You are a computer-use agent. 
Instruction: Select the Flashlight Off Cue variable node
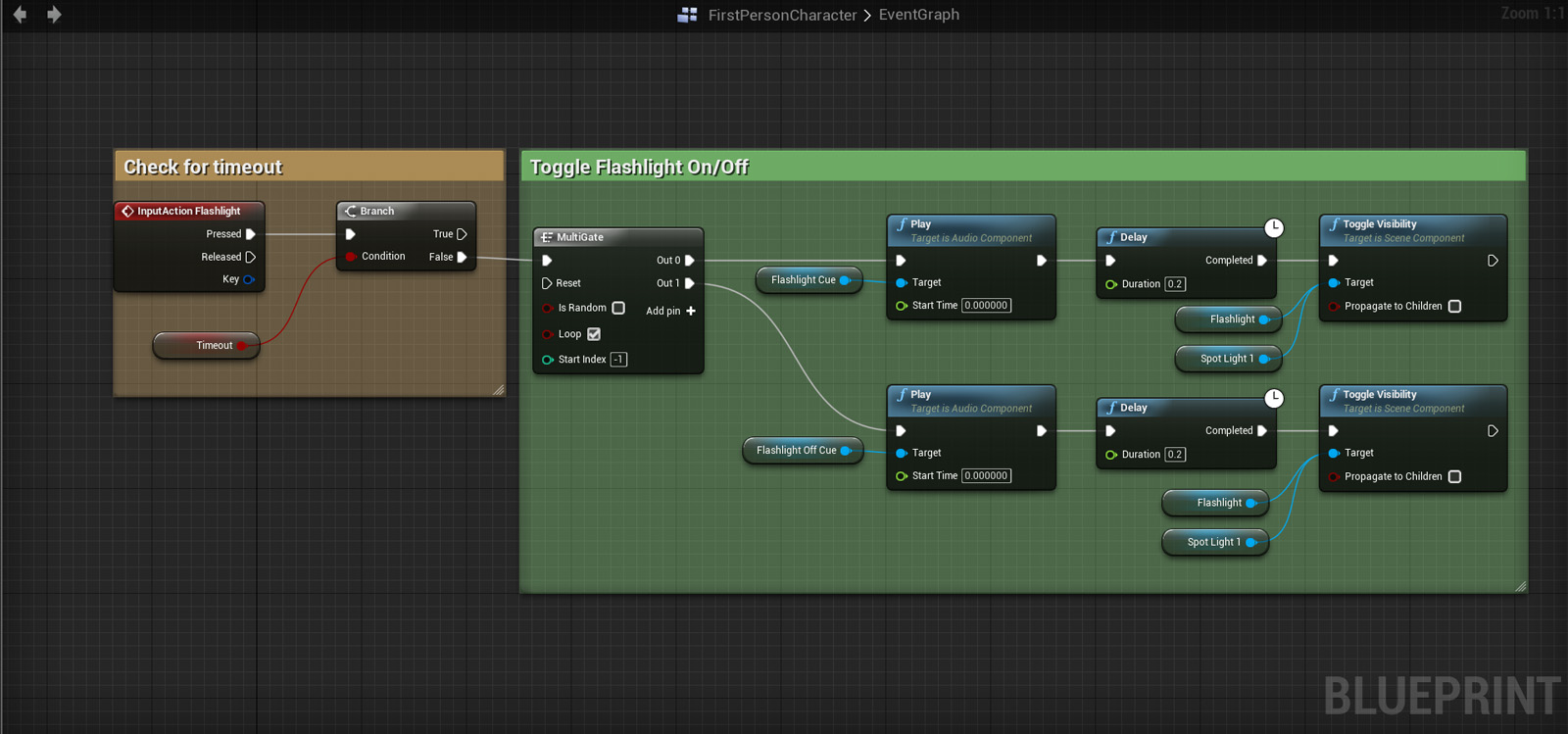803,451
